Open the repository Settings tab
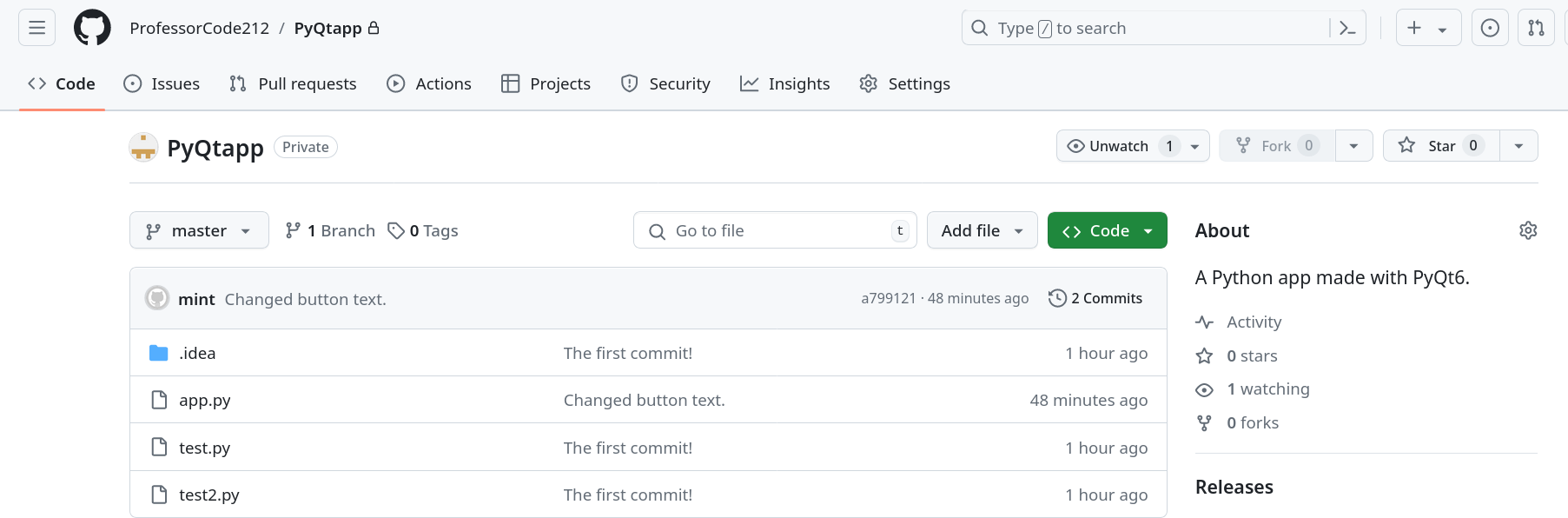1568x518 pixels. pos(904,83)
